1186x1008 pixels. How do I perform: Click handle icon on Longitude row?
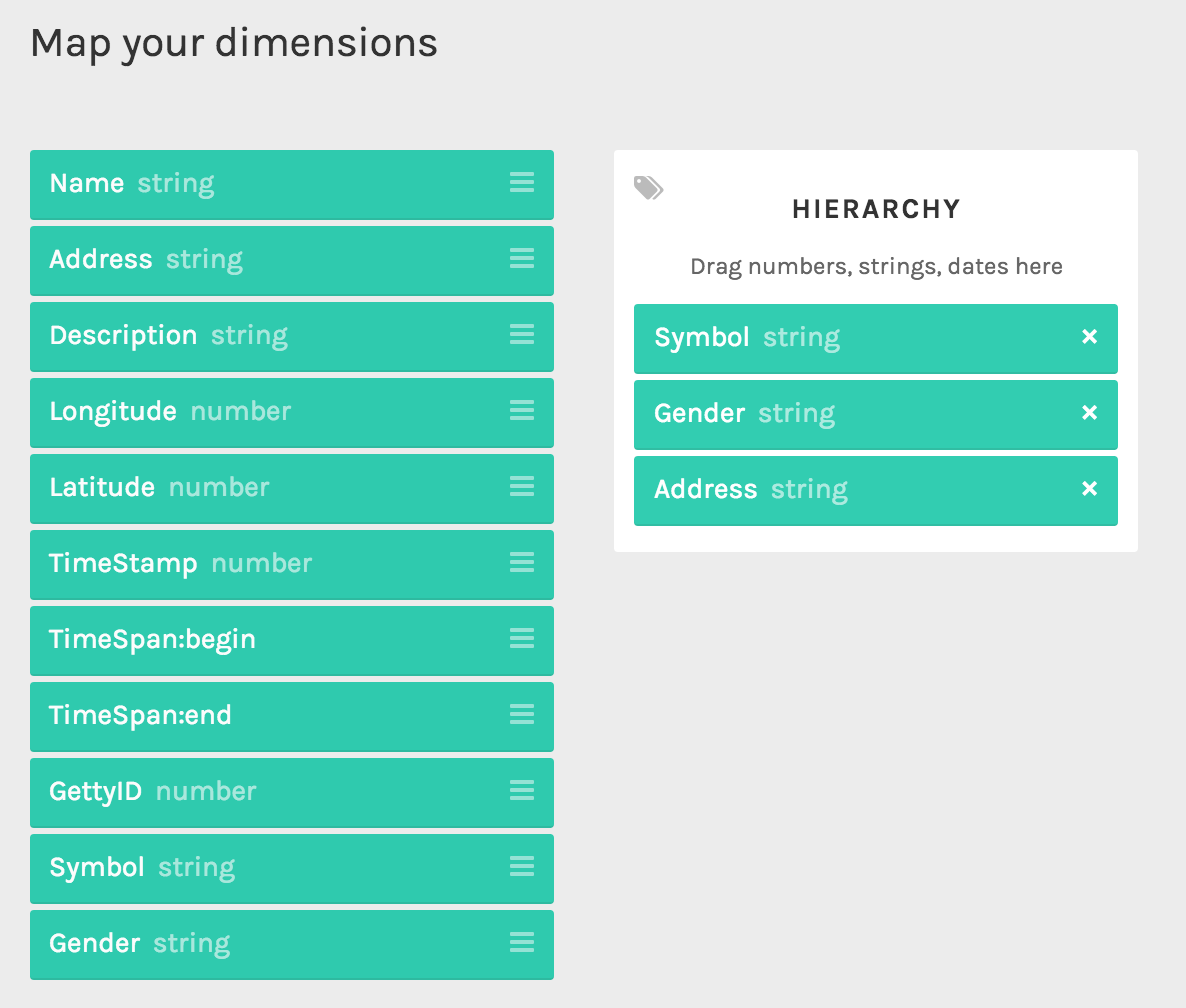point(522,411)
